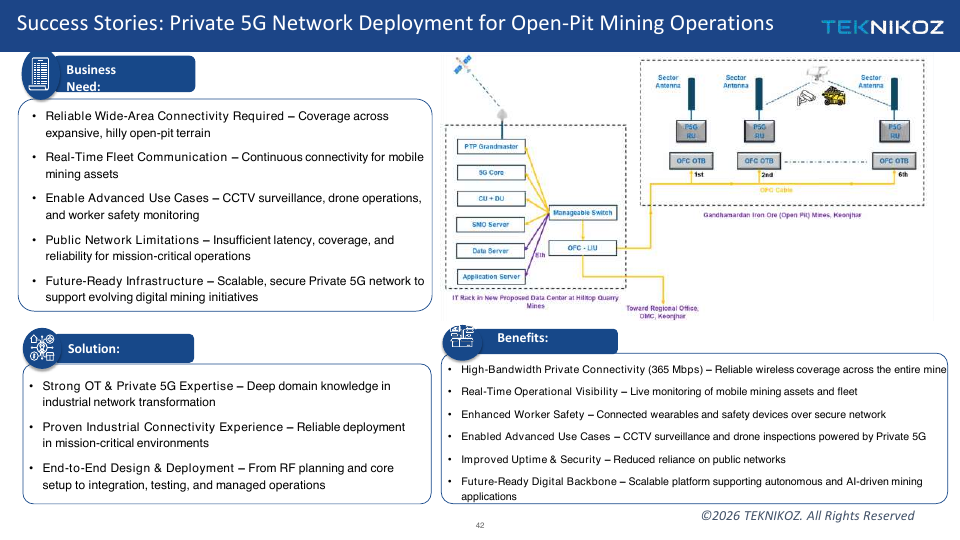
Task: Click the Solution section circular icon
Action: click(x=42, y=348)
